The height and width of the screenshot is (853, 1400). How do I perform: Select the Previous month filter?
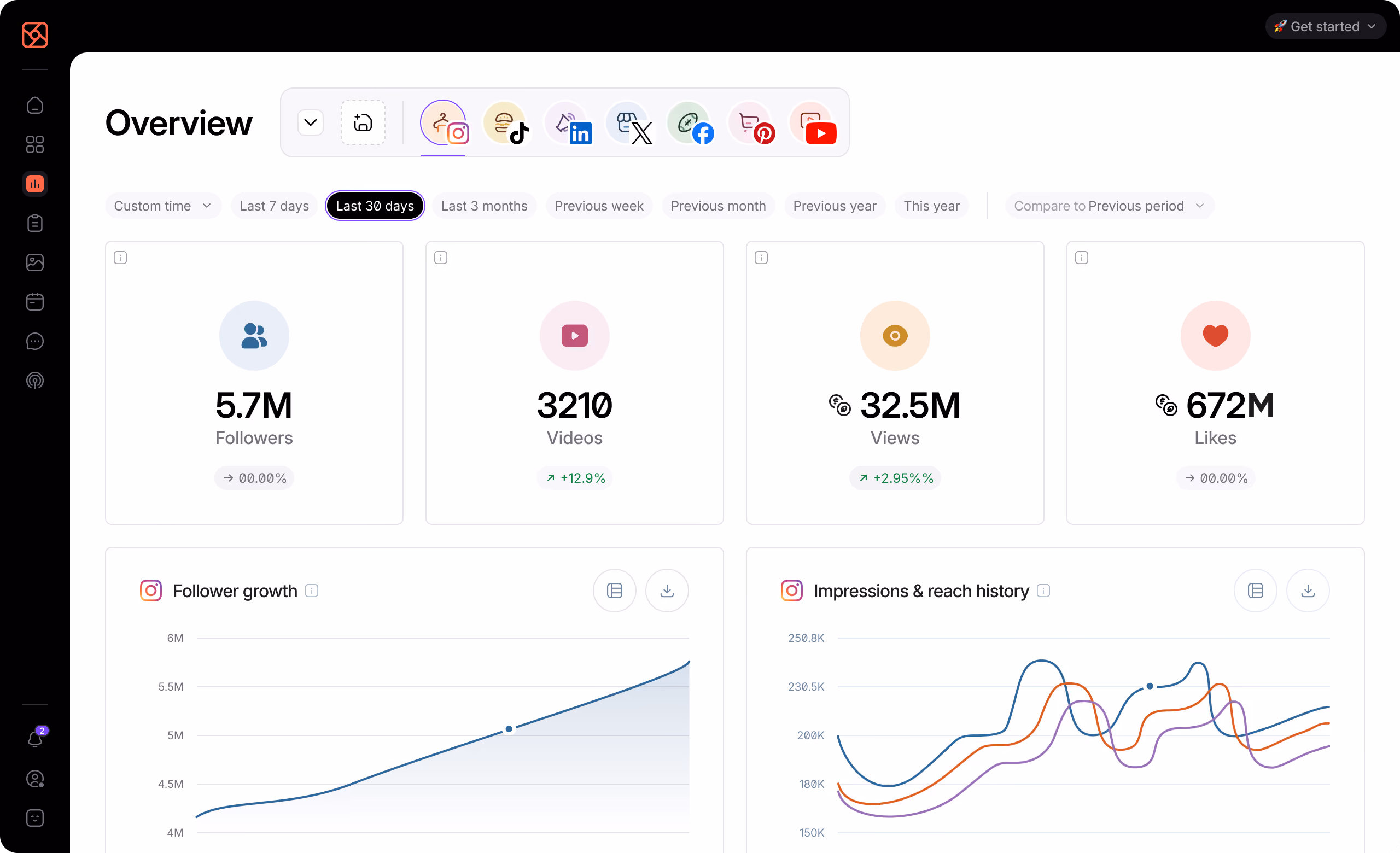click(718, 206)
